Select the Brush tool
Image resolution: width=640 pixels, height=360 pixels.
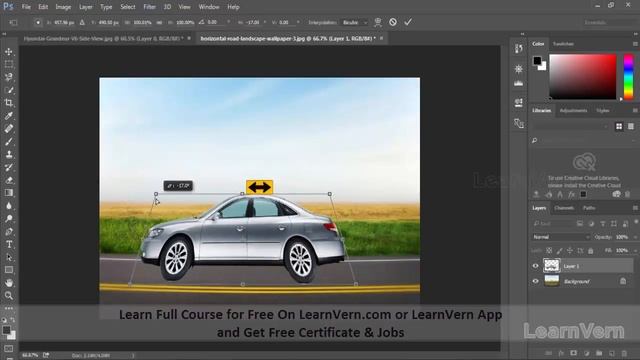click(9, 142)
